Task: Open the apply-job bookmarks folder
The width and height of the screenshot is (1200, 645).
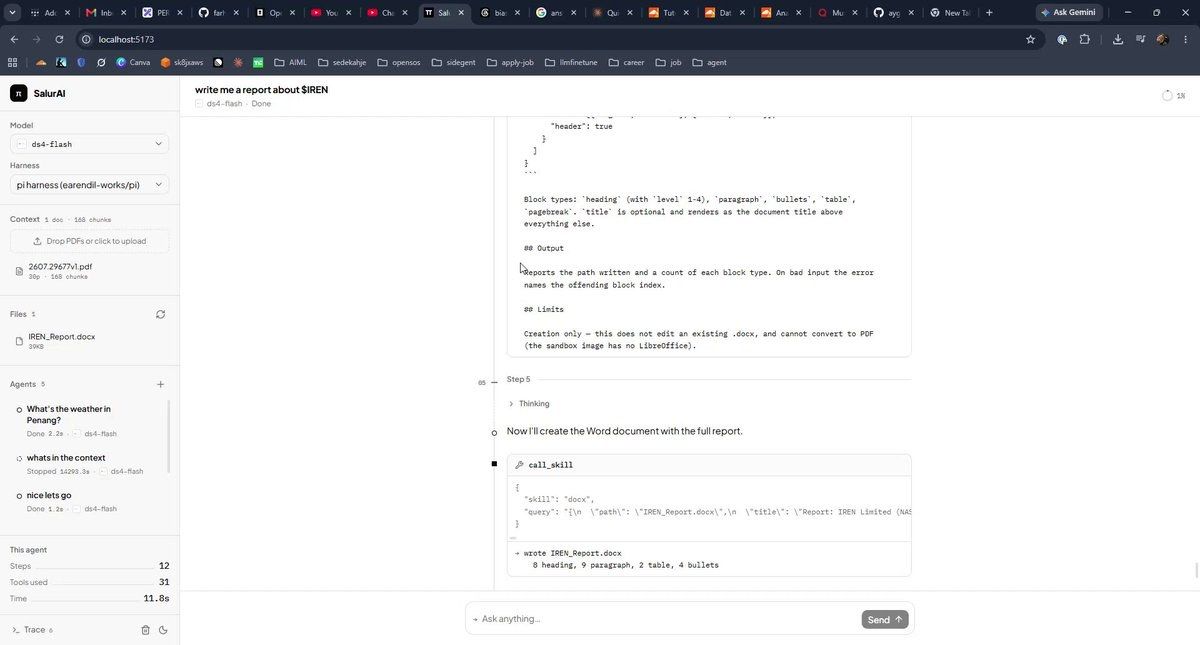Action: (508, 62)
